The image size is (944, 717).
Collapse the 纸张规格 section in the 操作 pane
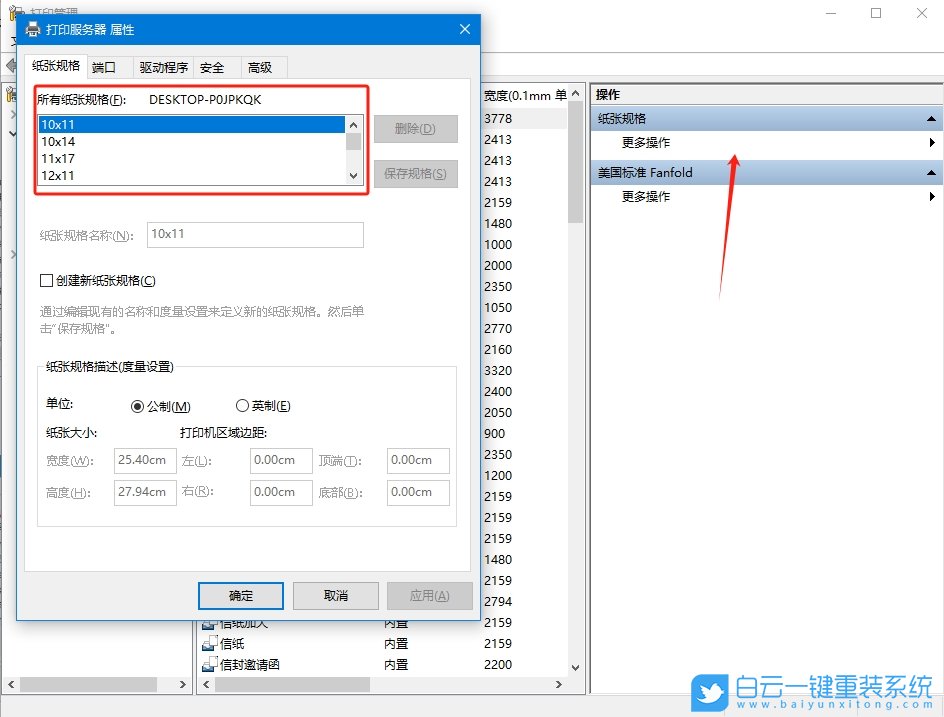coord(931,117)
